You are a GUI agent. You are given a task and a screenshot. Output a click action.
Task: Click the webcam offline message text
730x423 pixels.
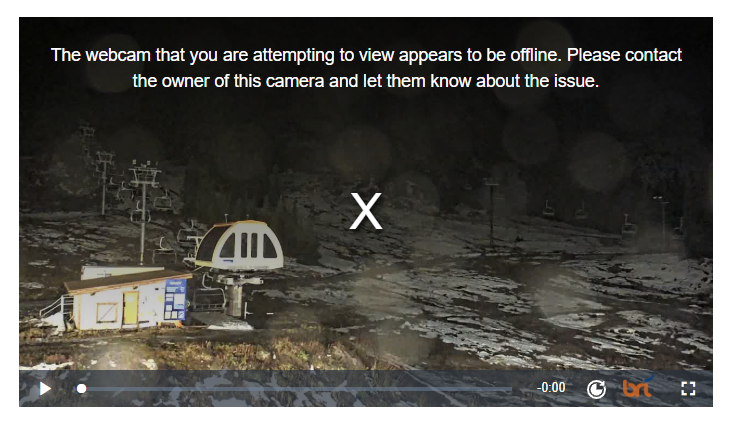click(366, 68)
